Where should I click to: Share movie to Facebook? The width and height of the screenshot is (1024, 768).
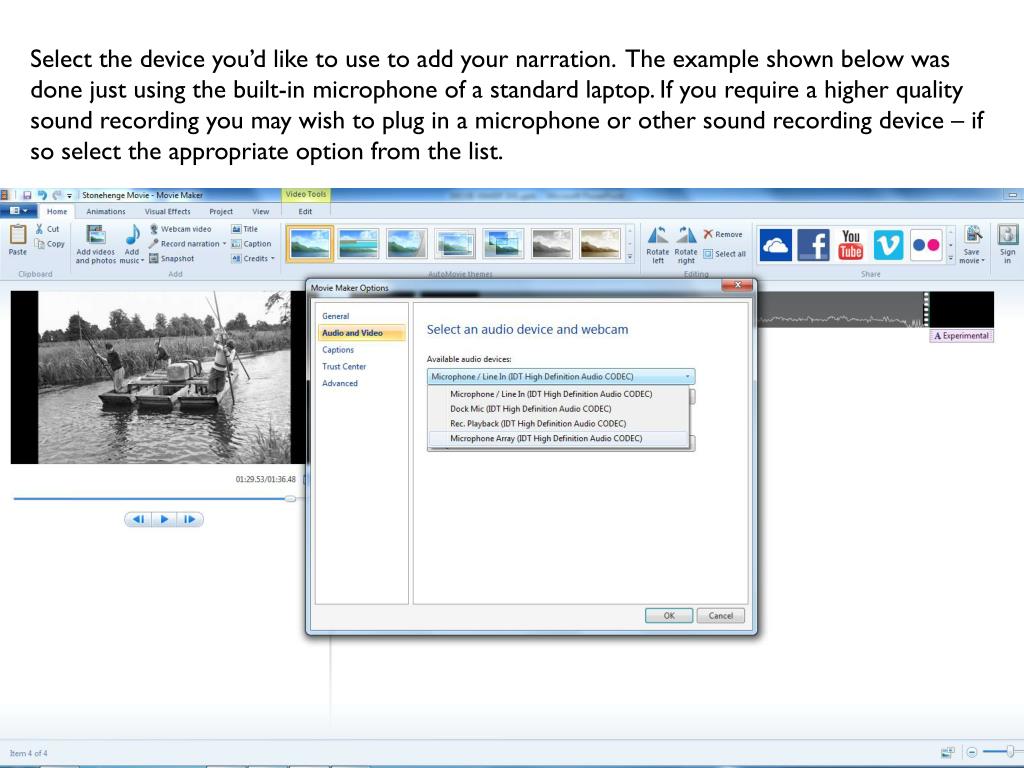[x=813, y=246]
